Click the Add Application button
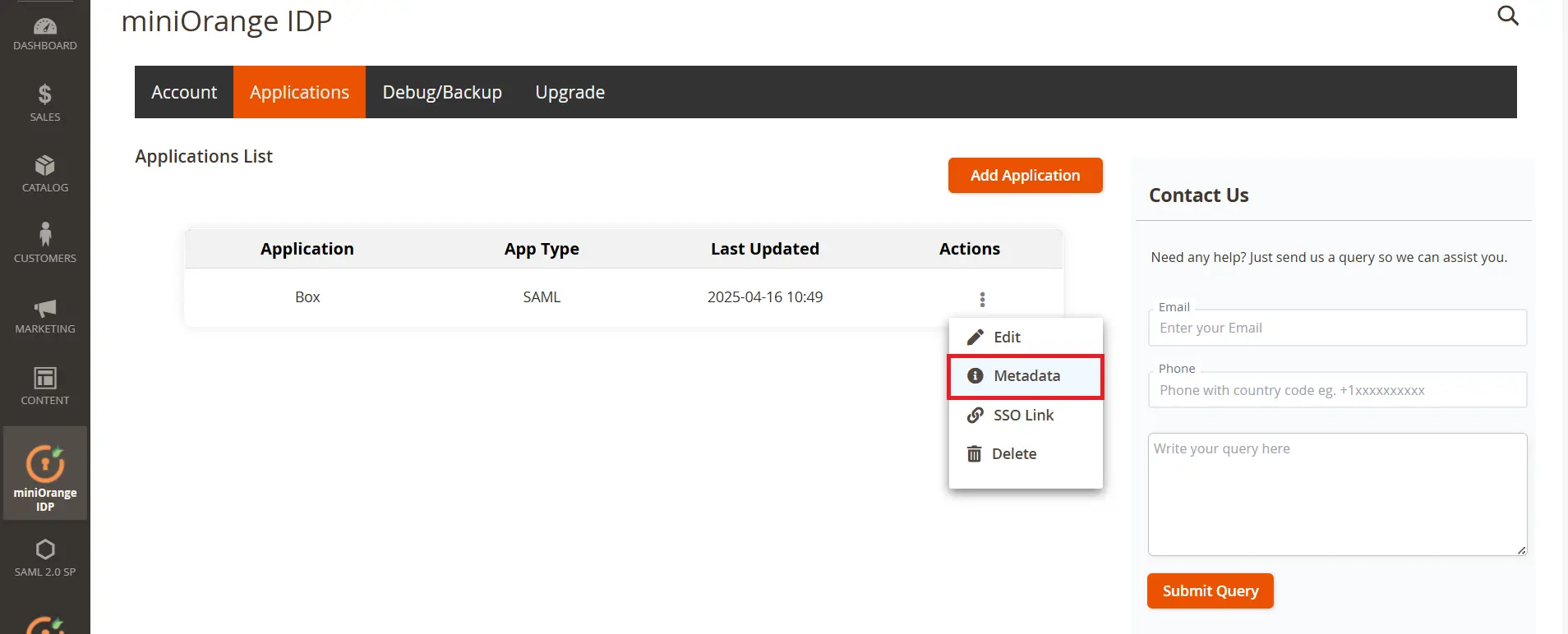This screenshot has height=634, width=1568. click(1026, 176)
